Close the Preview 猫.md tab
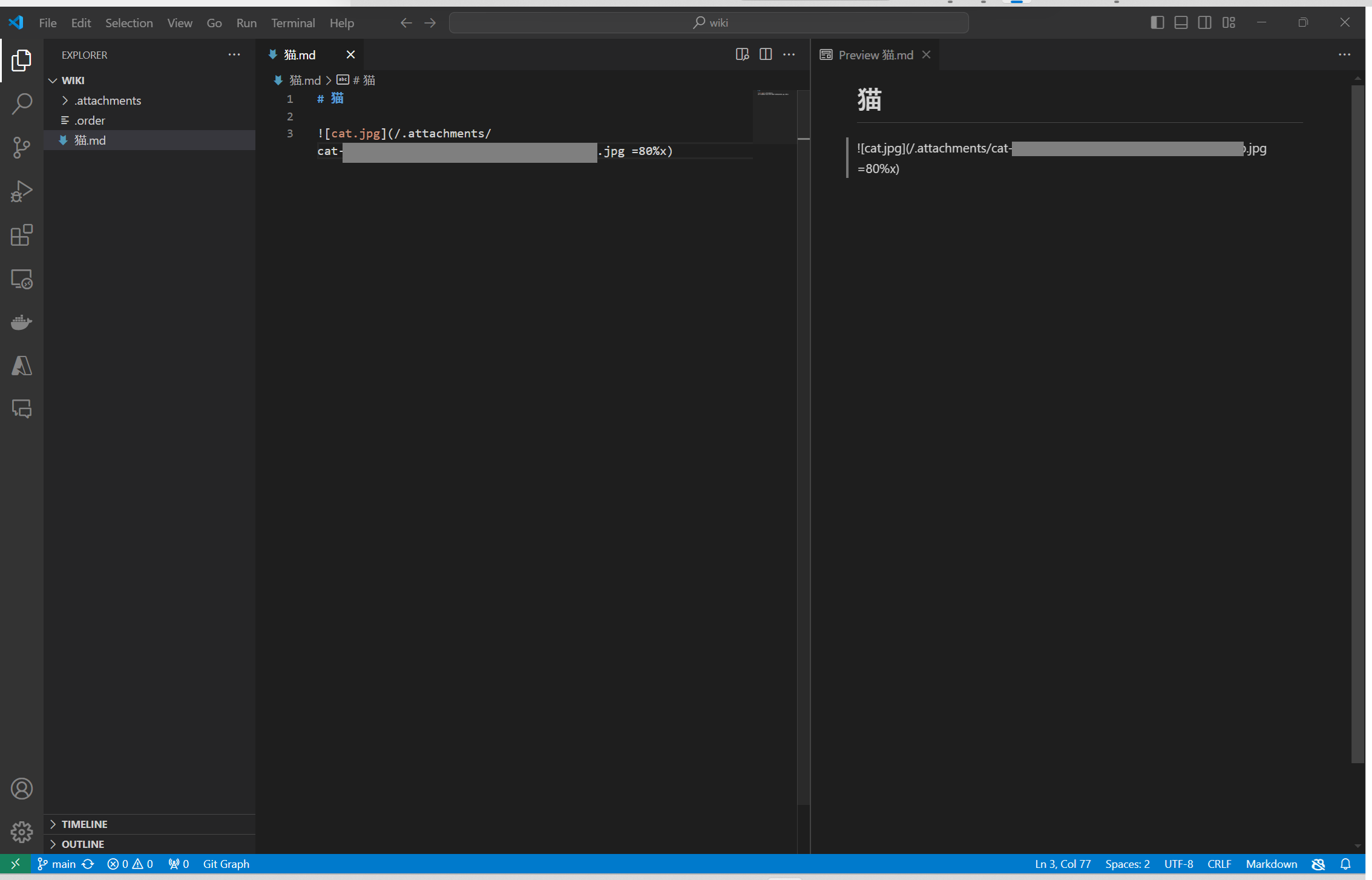This screenshot has width=1372, height=880. (x=926, y=54)
